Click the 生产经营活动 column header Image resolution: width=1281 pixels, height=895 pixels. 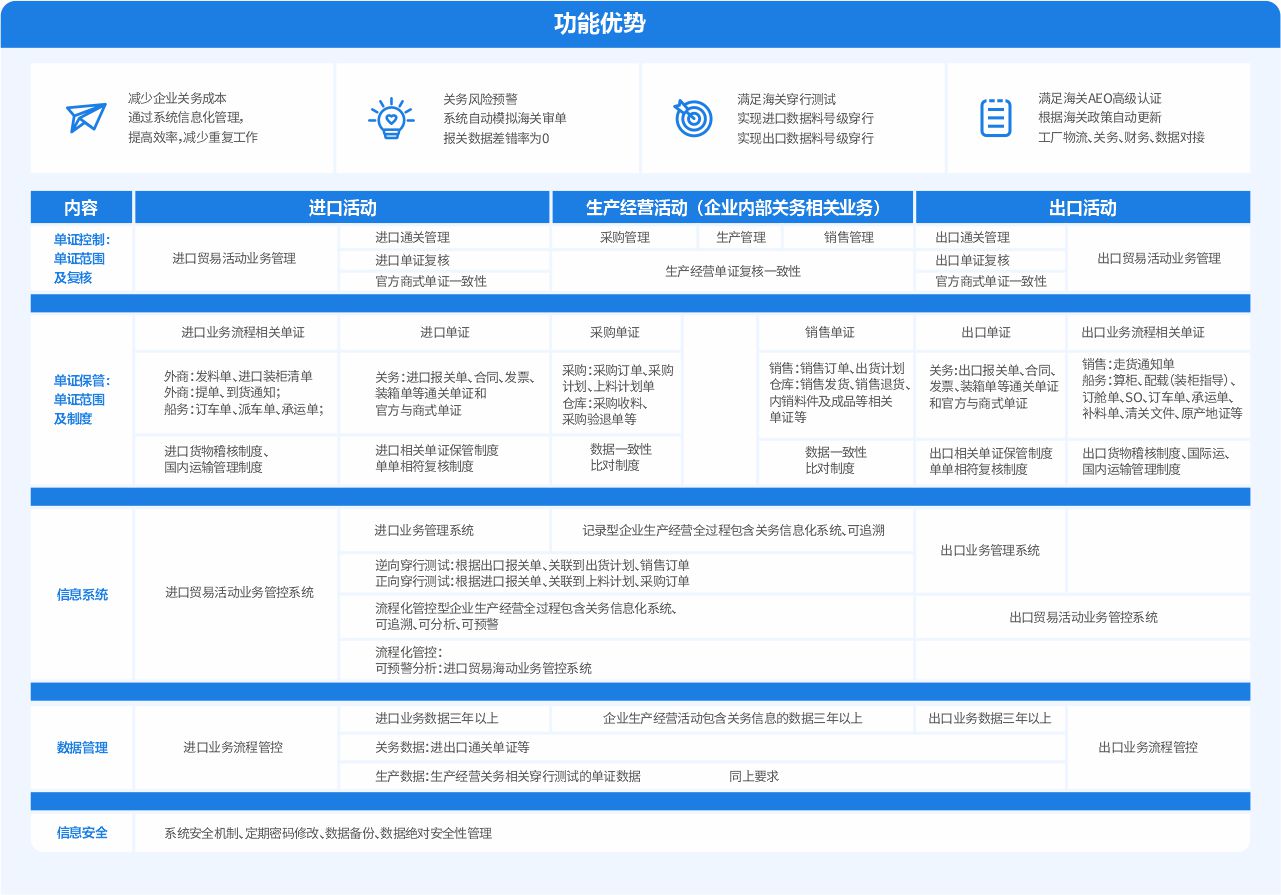click(733, 207)
